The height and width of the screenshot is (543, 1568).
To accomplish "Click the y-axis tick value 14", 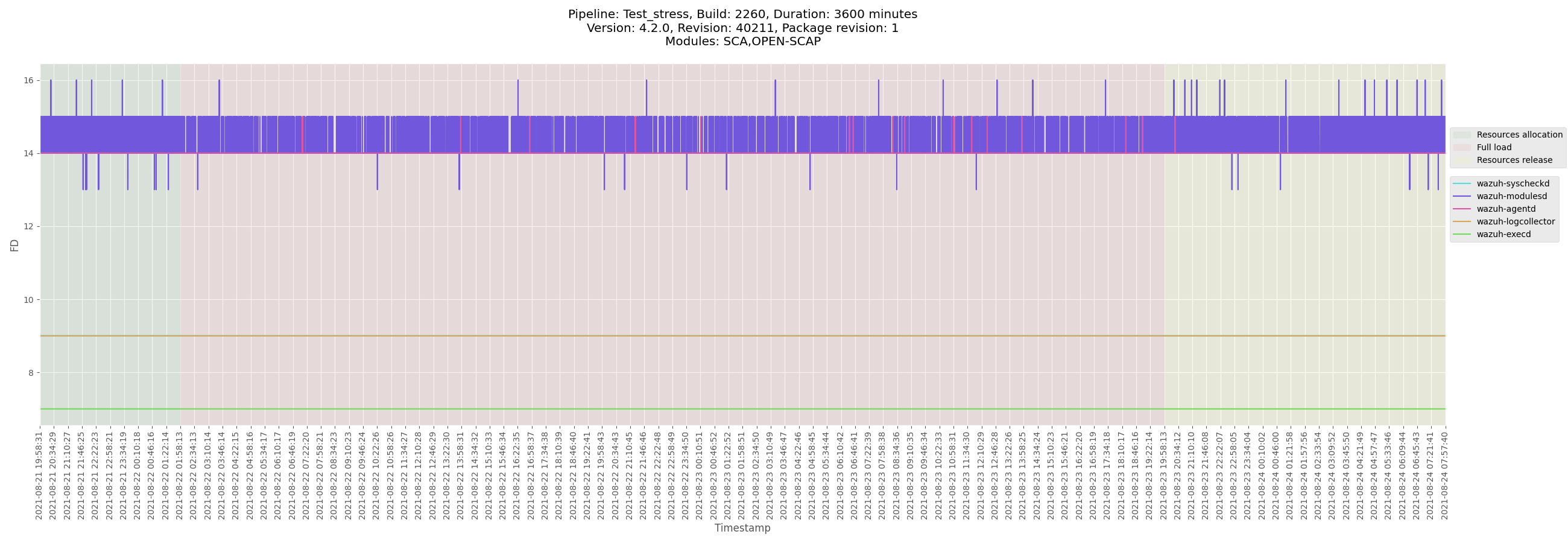I will point(28,153).
